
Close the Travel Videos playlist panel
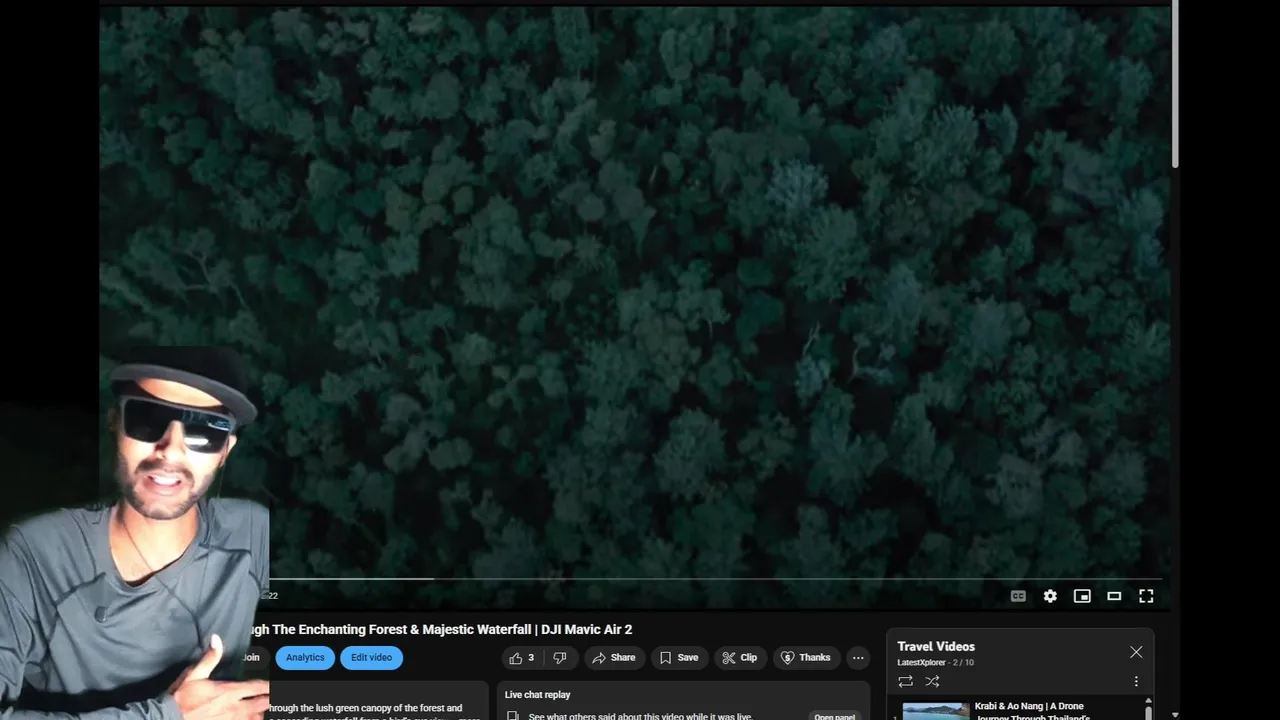(1136, 652)
